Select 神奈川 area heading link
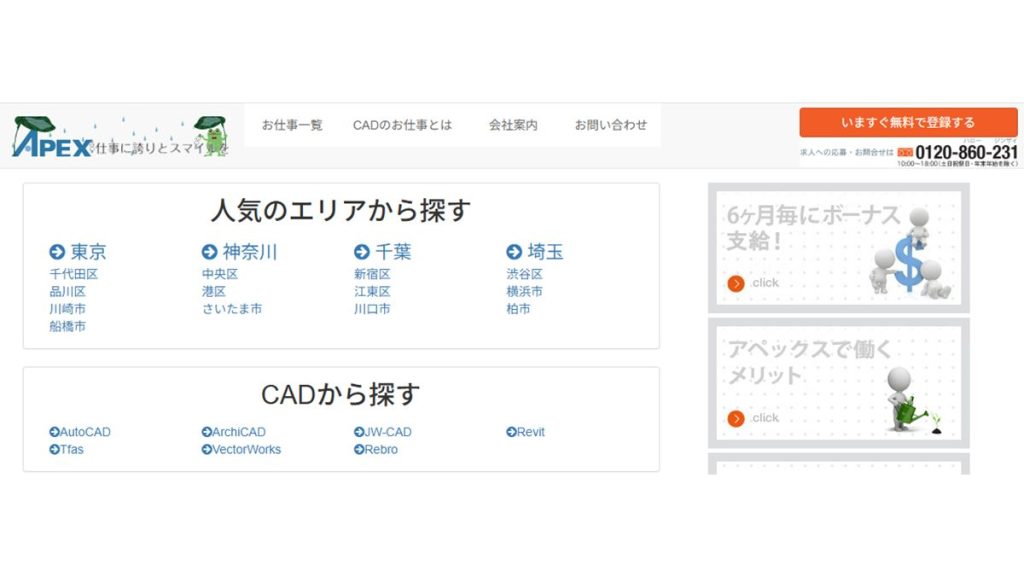The image size is (1024, 577). [250, 252]
